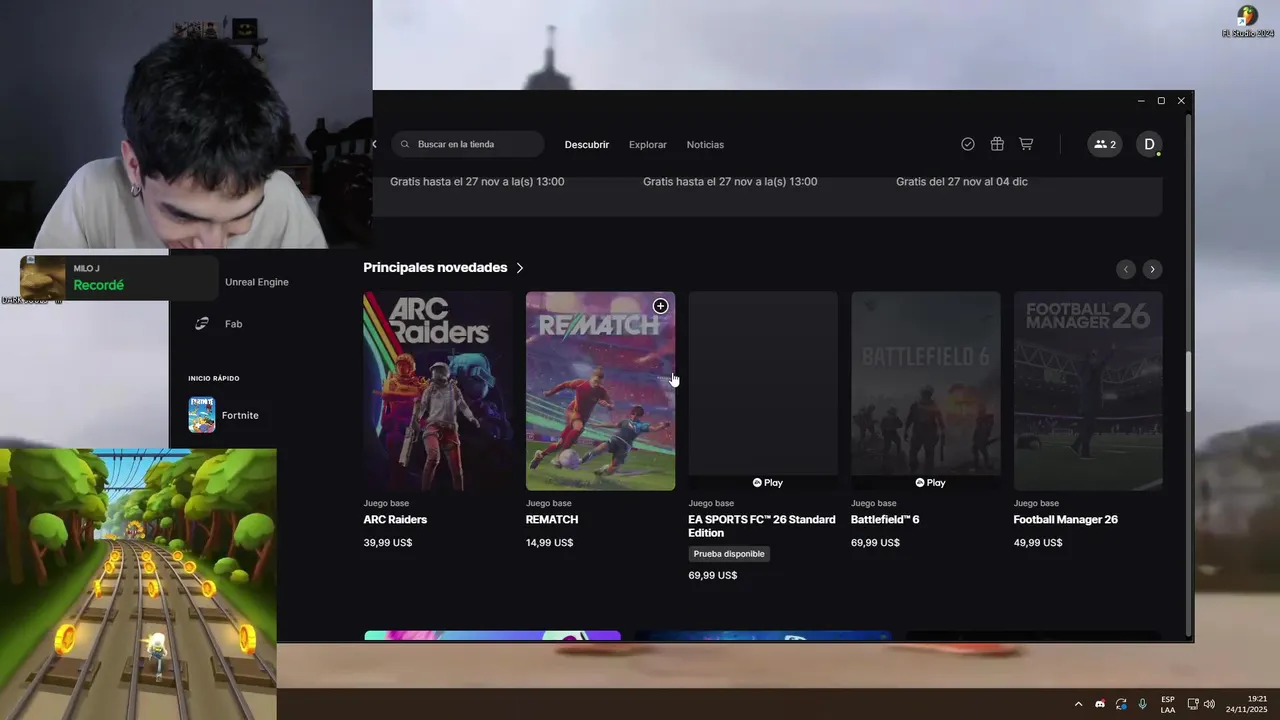Screen dimensions: 1280x720
Task: Open the volume speaker tray icon
Action: [1209, 704]
